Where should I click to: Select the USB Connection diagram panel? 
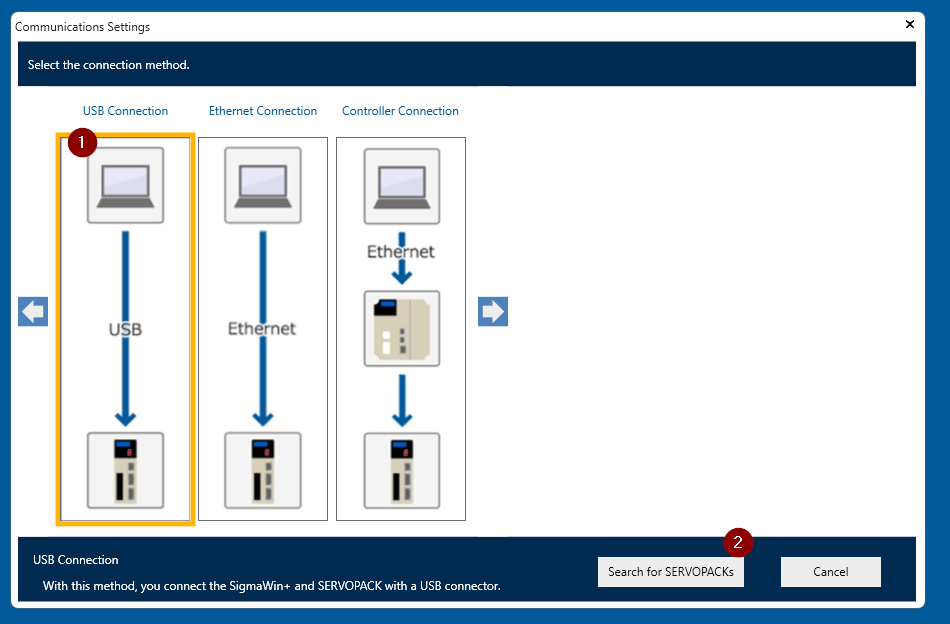coord(125,329)
